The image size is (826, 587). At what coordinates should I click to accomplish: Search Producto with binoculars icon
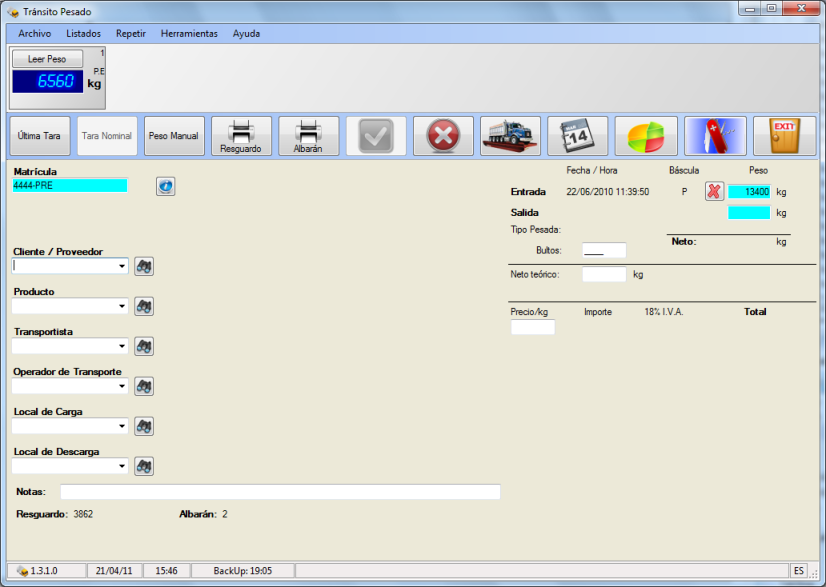click(x=144, y=306)
